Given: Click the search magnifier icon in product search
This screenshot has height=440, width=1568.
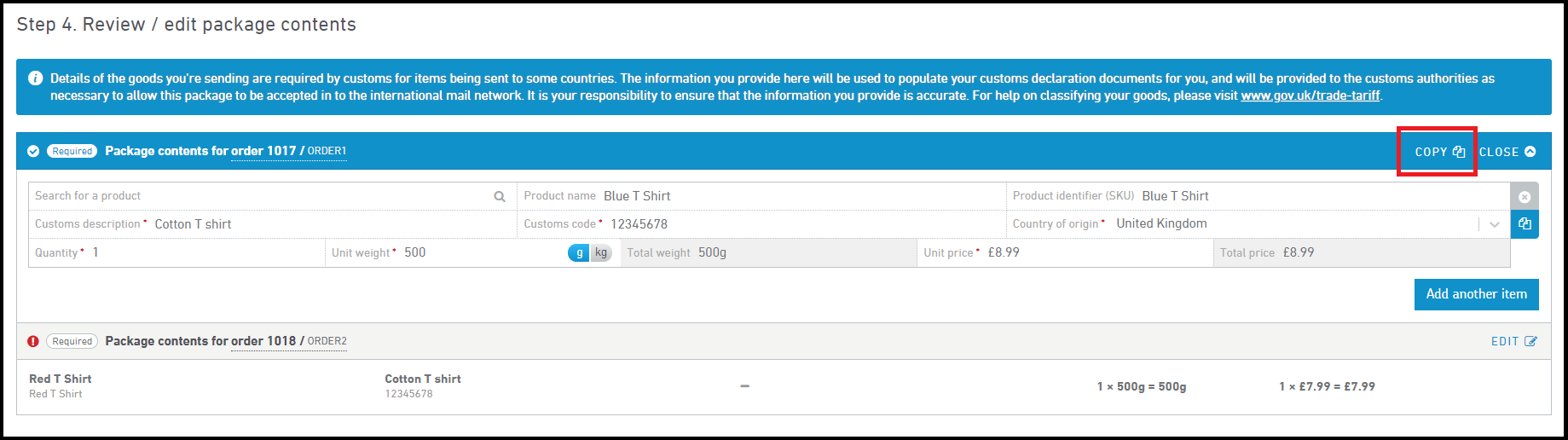Looking at the screenshot, I should point(500,196).
